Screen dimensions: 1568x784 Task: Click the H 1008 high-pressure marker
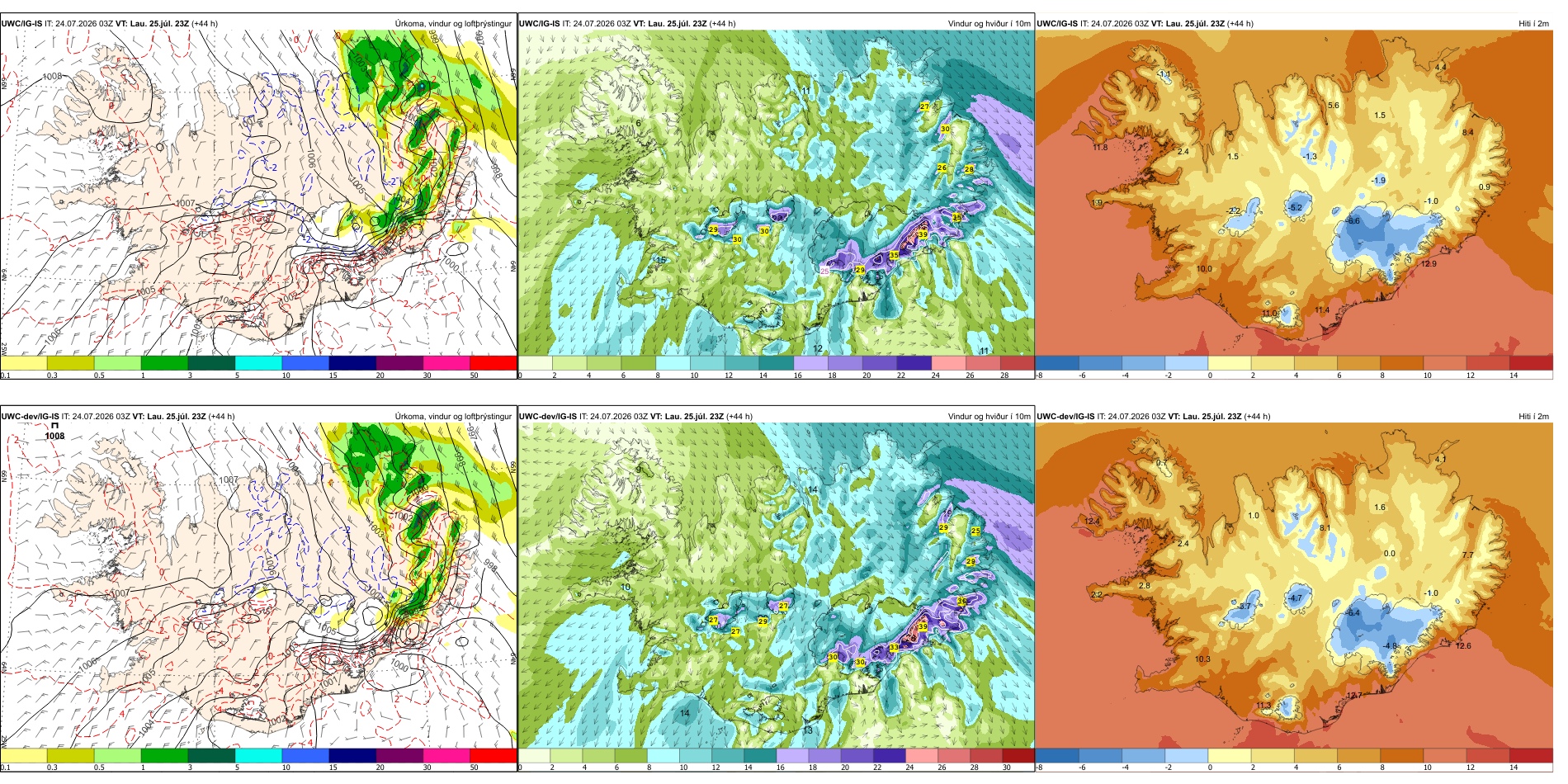pyautogui.click(x=54, y=431)
